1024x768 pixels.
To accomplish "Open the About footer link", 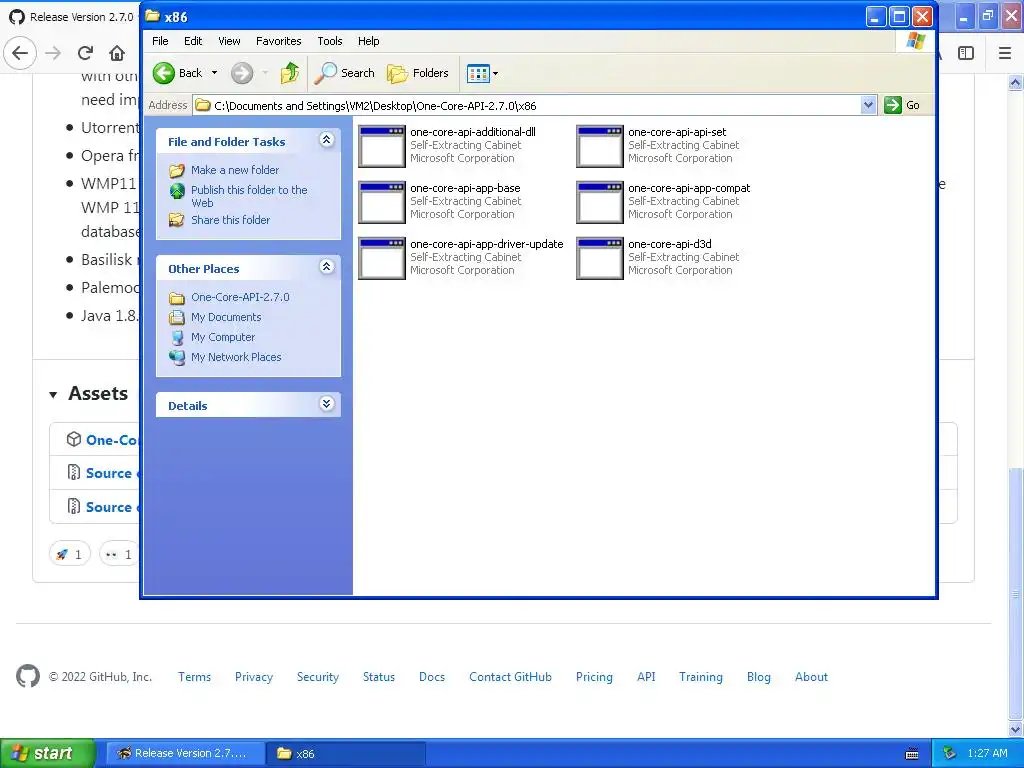I will click(x=811, y=677).
